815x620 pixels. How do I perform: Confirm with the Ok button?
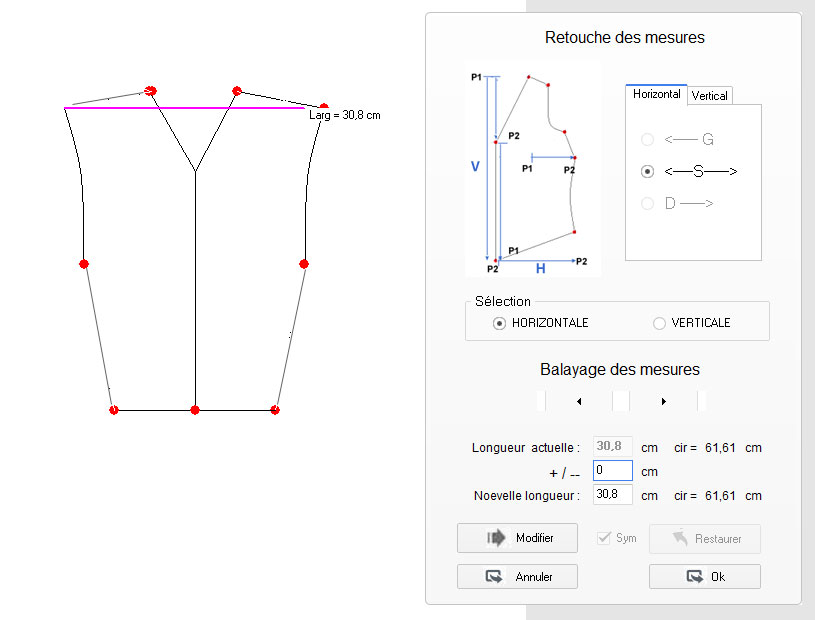704,576
